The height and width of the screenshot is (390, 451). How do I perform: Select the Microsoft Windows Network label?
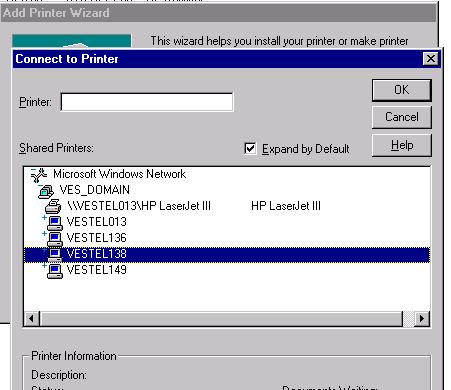pos(119,174)
